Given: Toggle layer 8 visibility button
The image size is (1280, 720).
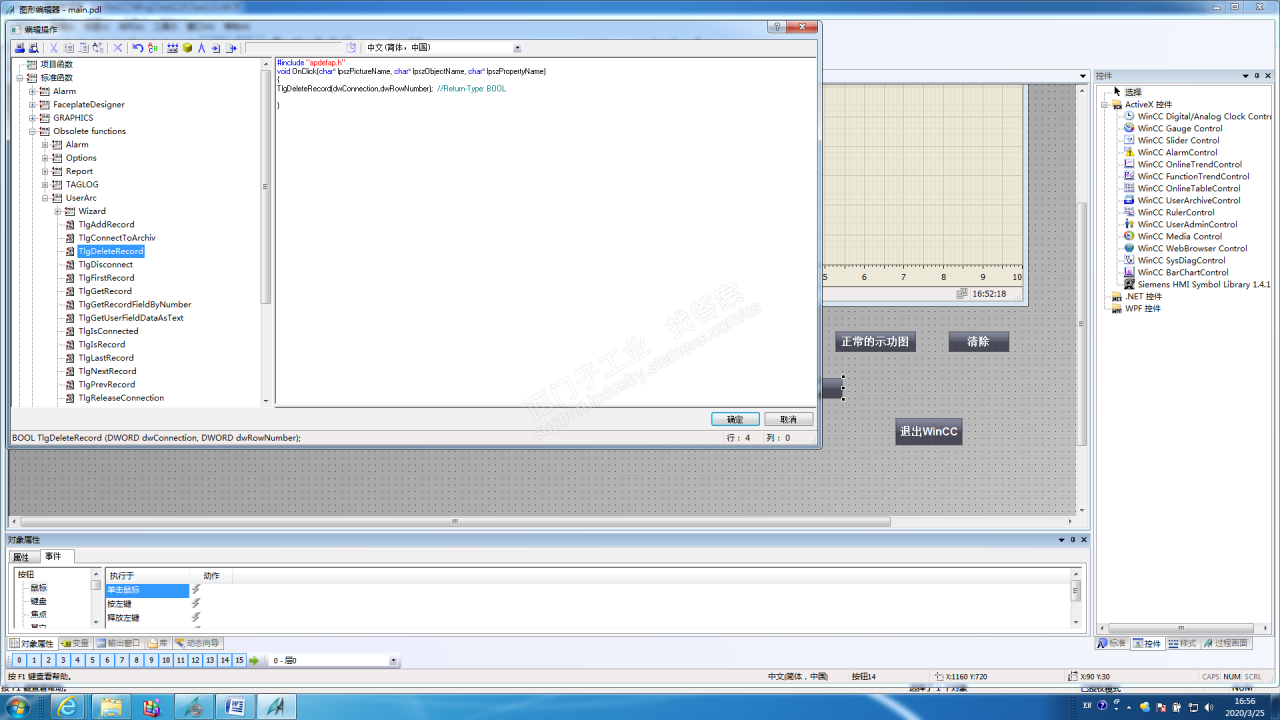Looking at the screenshot, I should [136, 661].
